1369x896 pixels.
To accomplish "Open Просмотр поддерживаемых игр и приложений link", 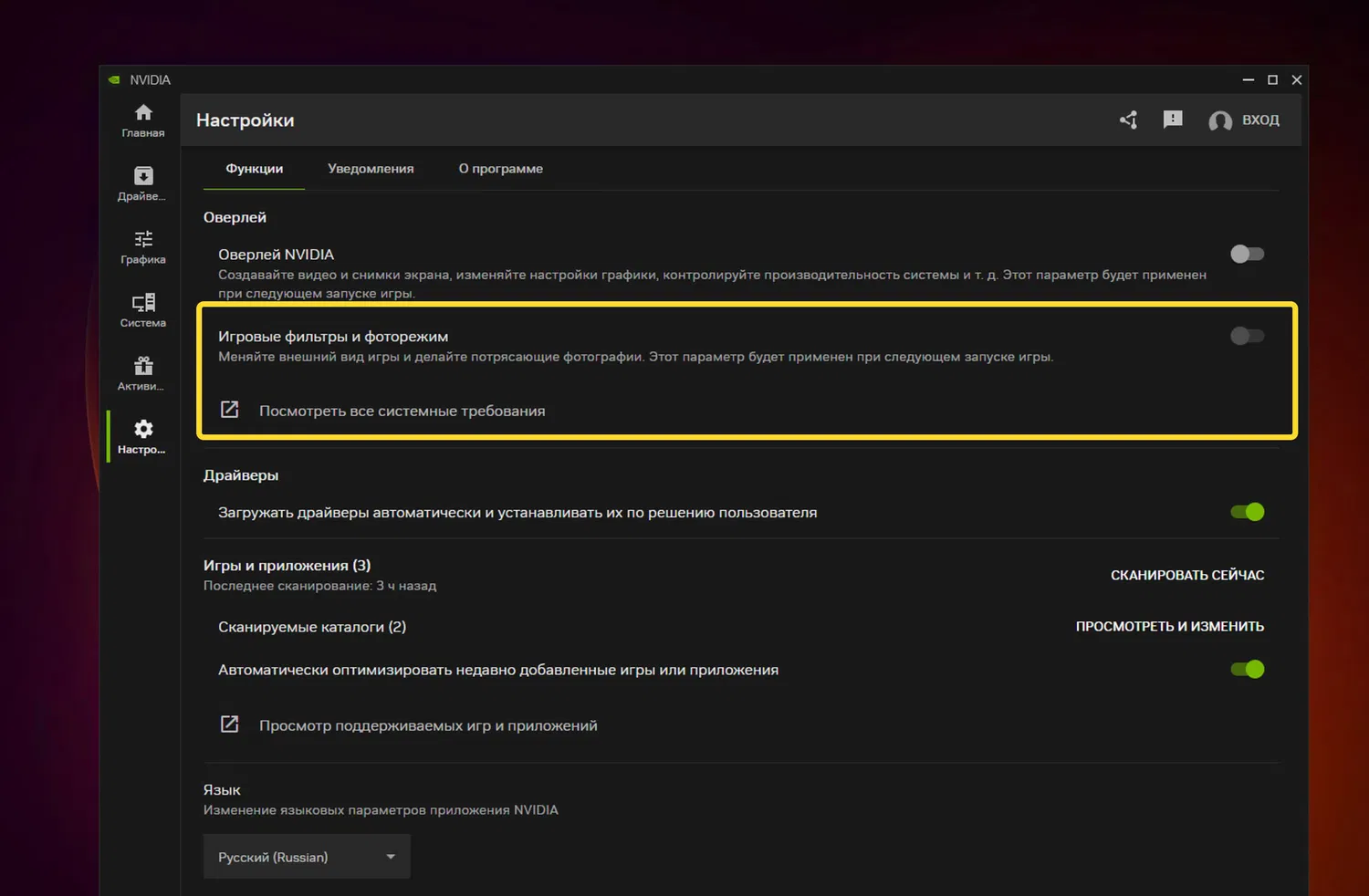I will 428,726.
